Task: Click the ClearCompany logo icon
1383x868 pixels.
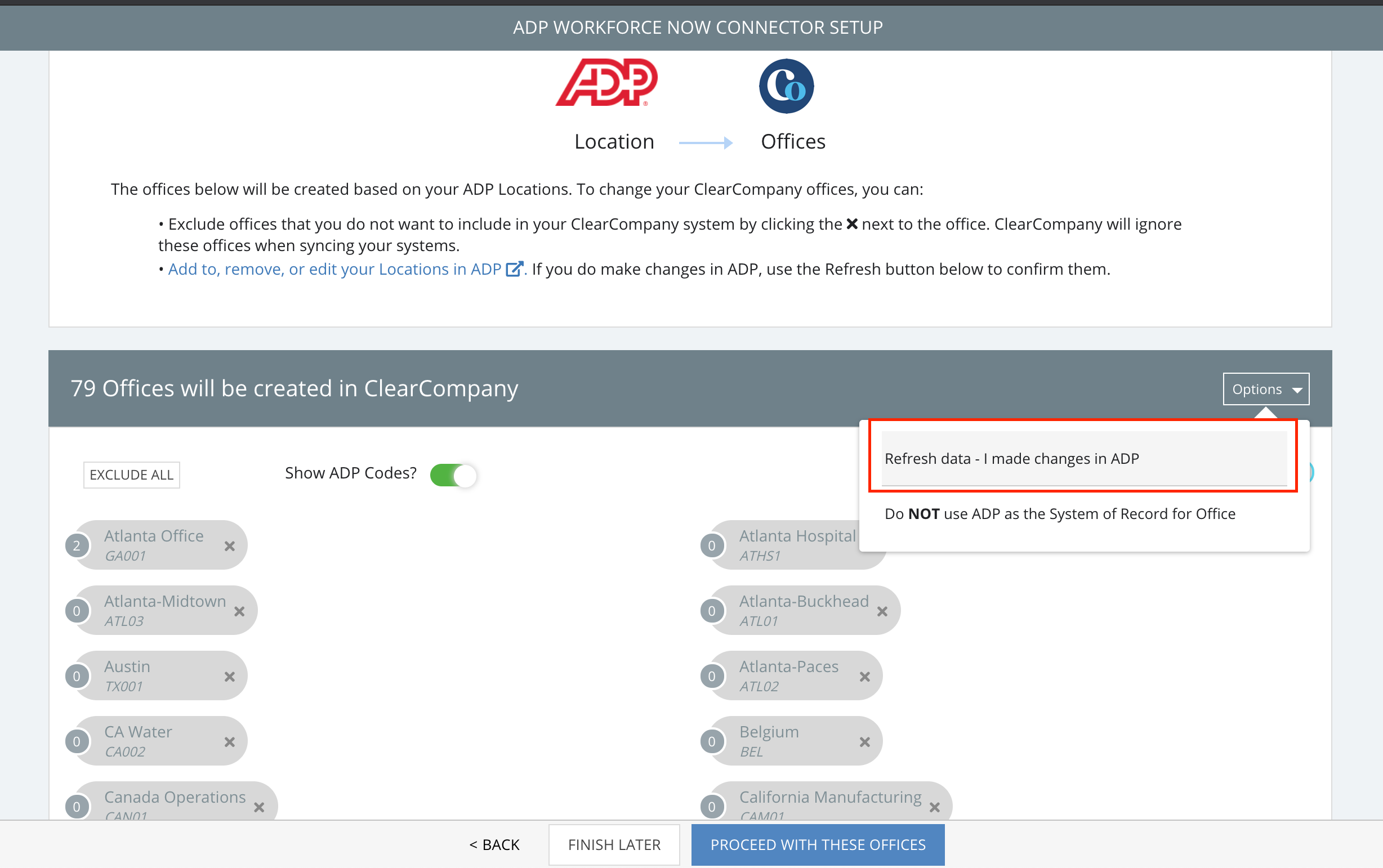Action: (787, 86)
